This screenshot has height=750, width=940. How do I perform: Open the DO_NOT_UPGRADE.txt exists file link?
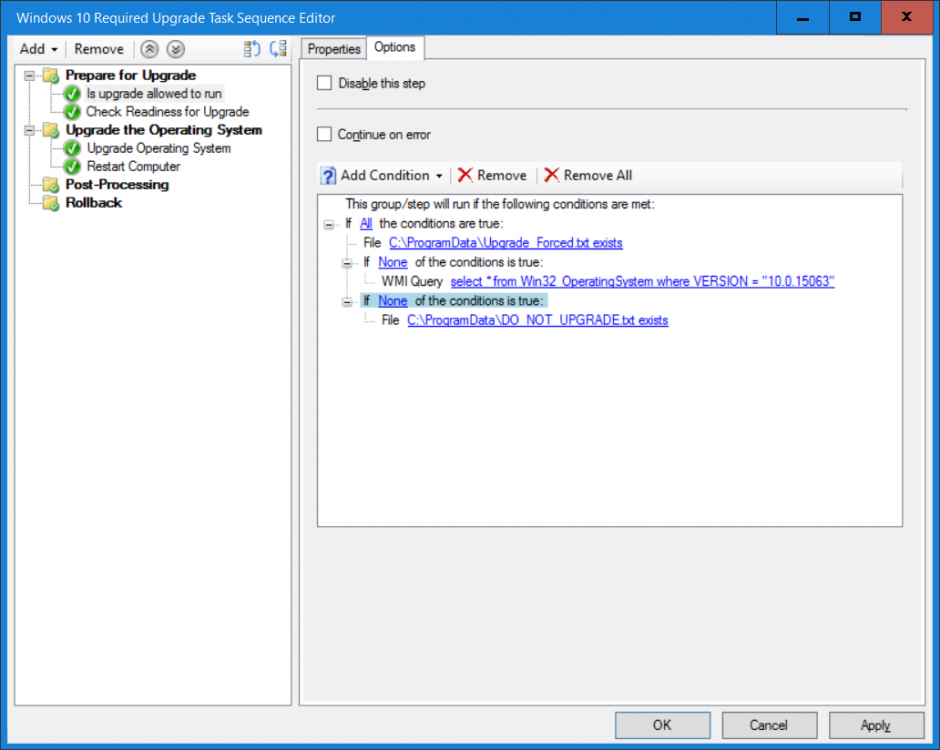tap(538, 320)
